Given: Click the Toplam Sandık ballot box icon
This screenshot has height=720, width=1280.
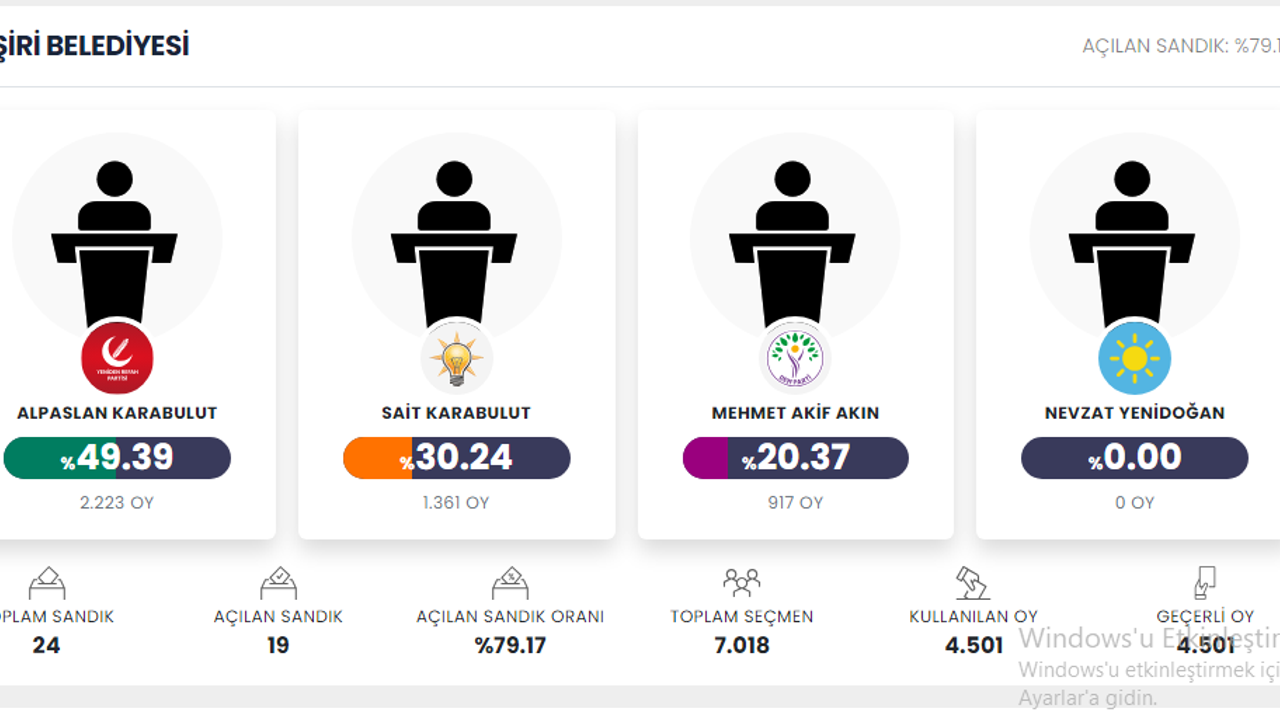Looking at the screenshot, I should click(x=46, y=582).
